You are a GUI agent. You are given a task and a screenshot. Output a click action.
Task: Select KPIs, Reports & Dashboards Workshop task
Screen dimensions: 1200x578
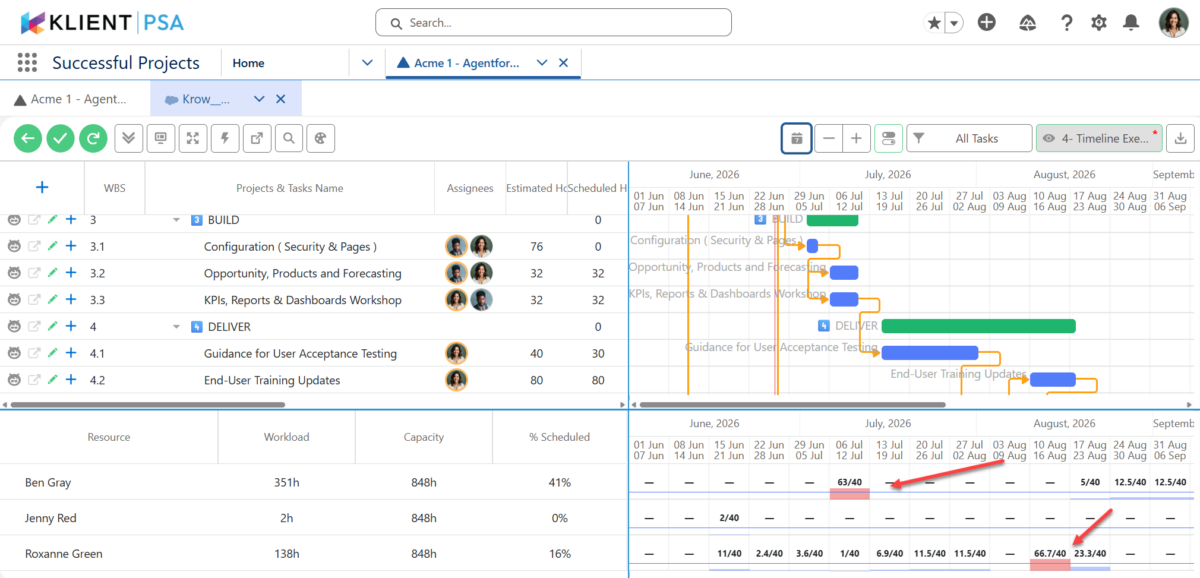[302, 300]
